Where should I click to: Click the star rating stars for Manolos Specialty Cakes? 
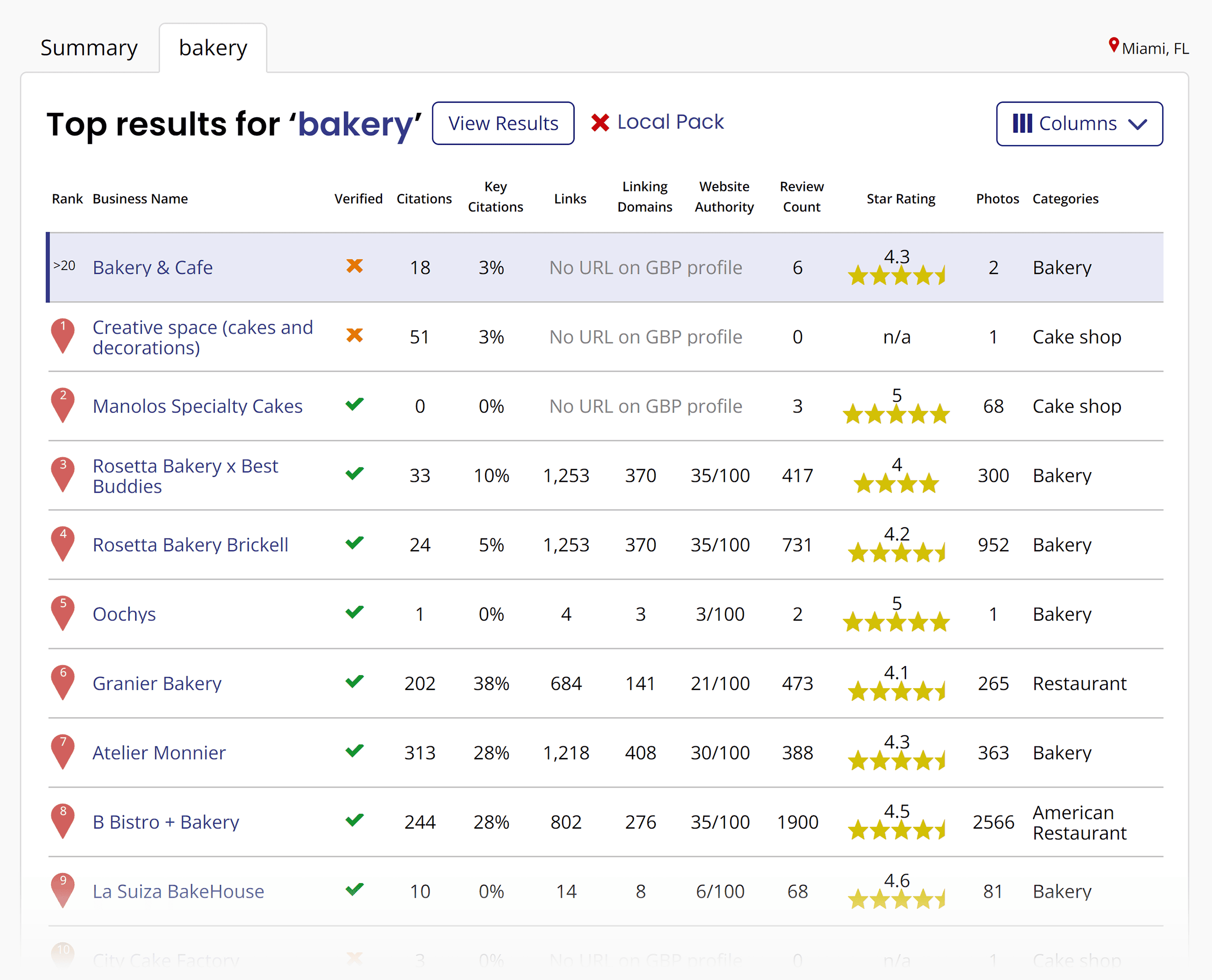click(896, 414)
